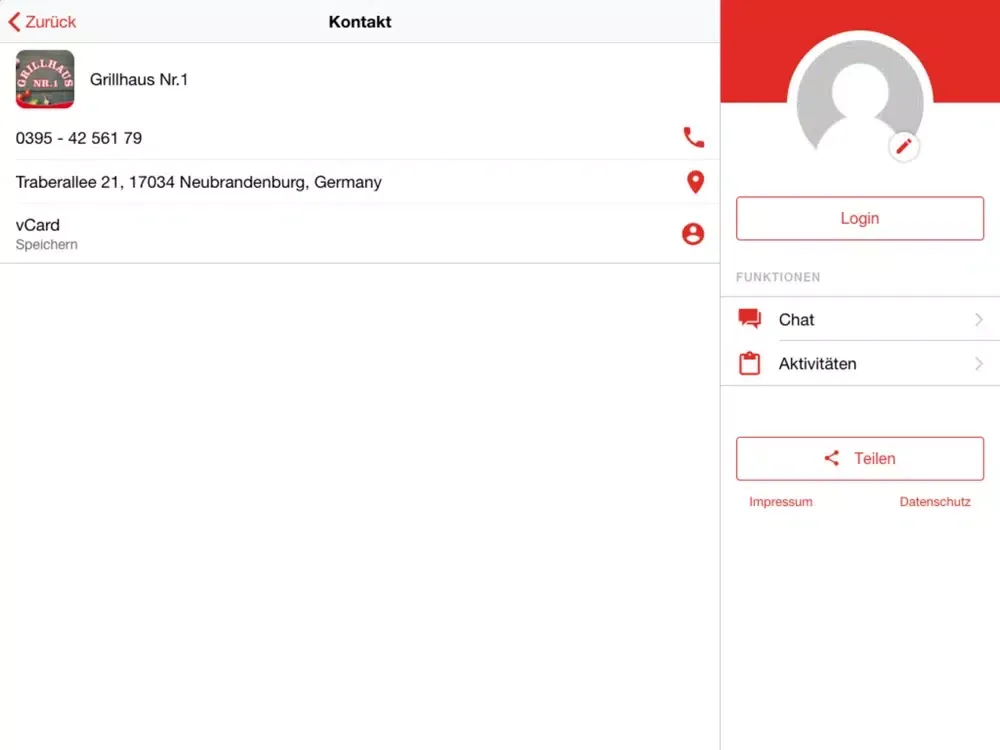Open the map location pin icon
Viewport: 1000px width, 750px height.
click(x=695, y=182)
